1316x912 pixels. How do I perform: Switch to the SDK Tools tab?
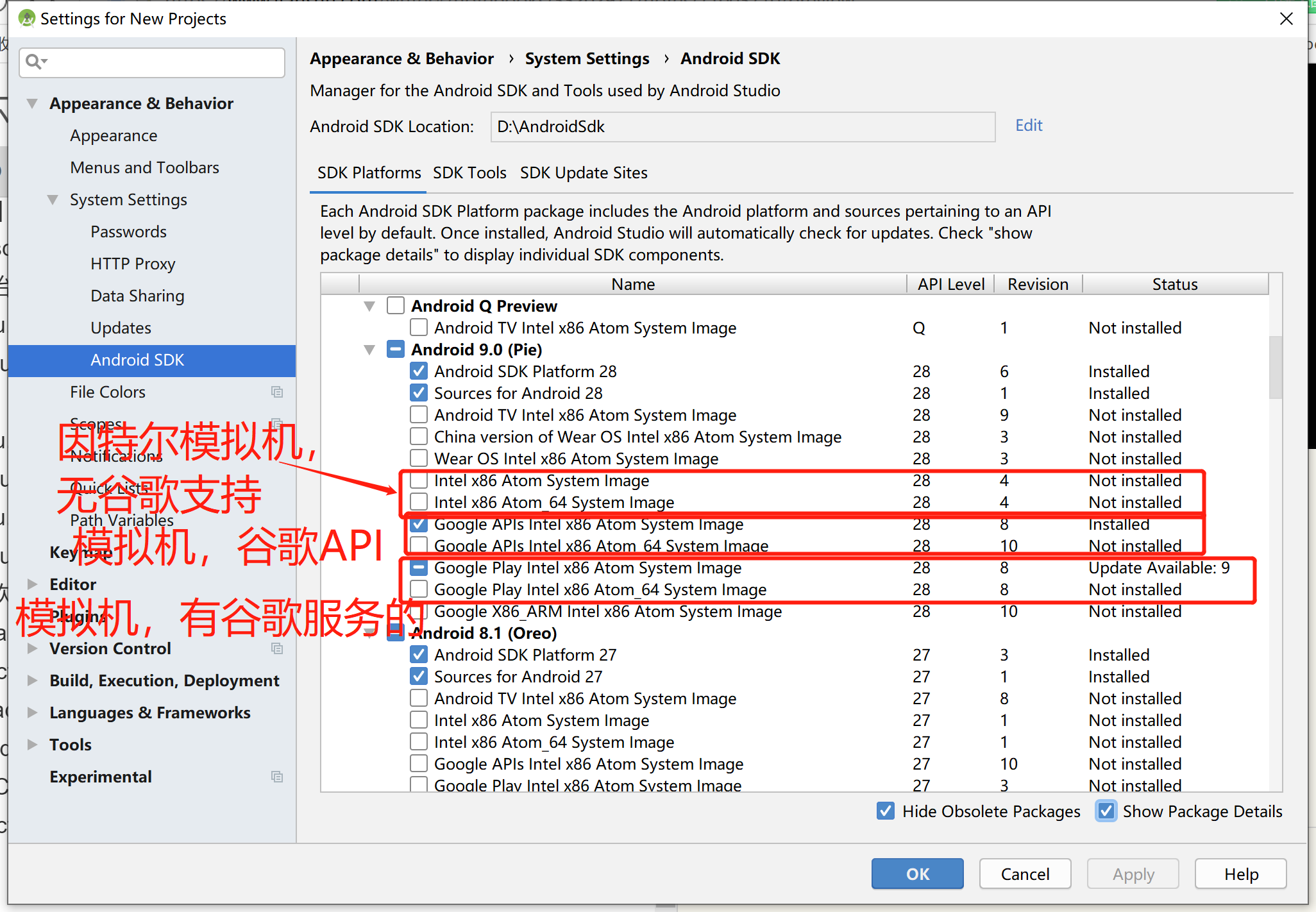(469, 173)
